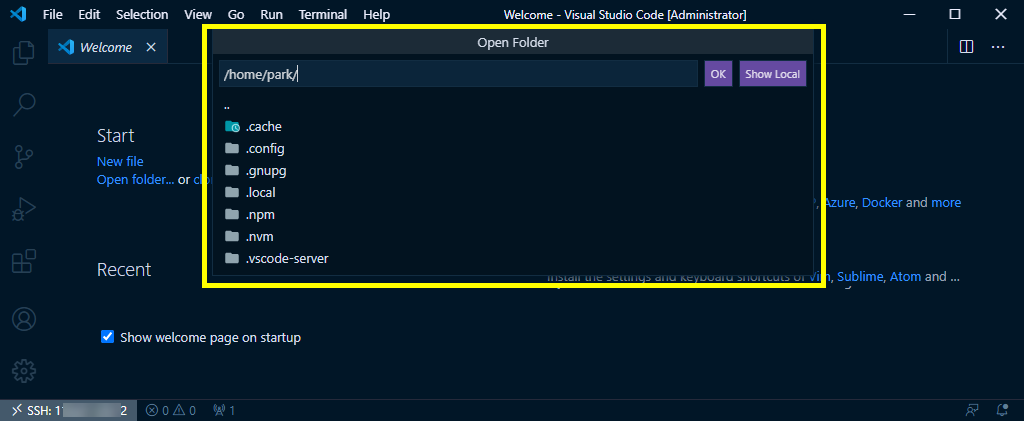Open the Accounts icon in activity bar

tap(24, 319)
